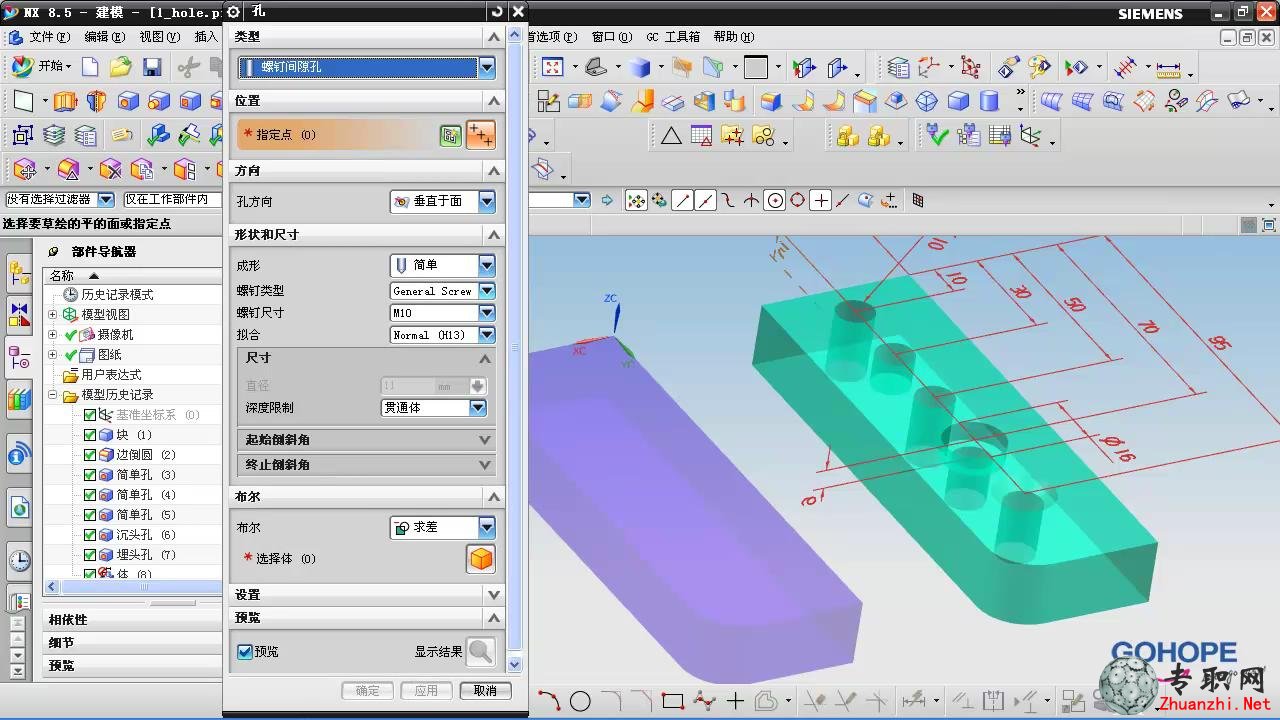Image resolution: width=1280 pixels, height=720 pixels.
Task: Expand the 相依性 panel header
Action: point(132,620)
